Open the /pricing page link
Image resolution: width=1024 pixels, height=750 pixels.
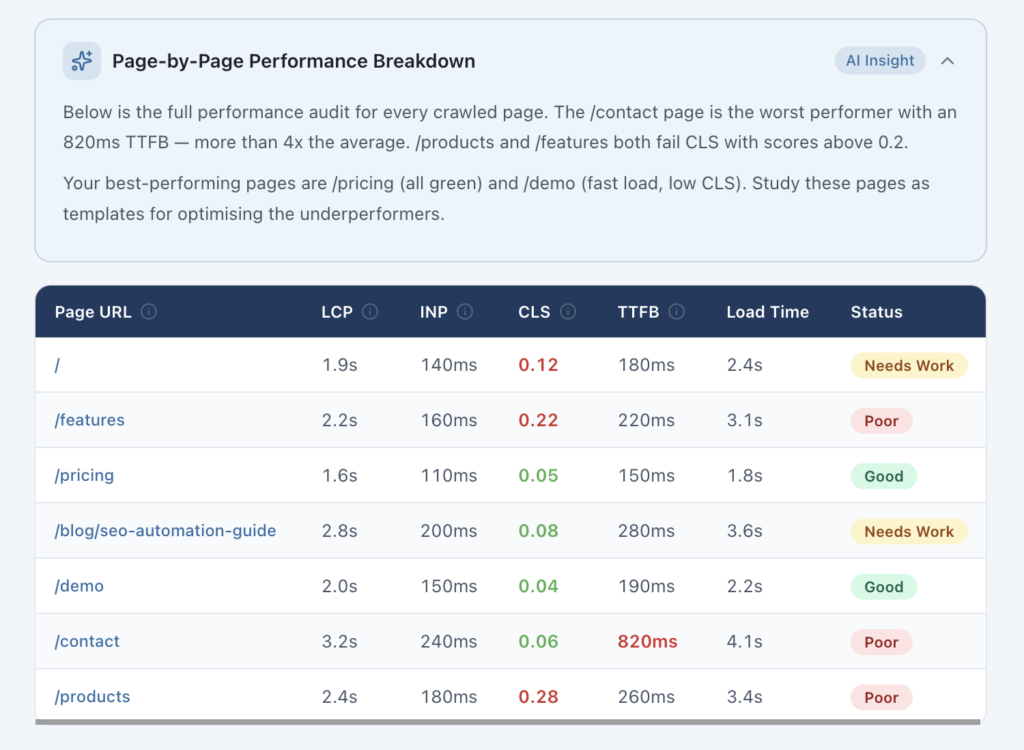pos(84,475)
